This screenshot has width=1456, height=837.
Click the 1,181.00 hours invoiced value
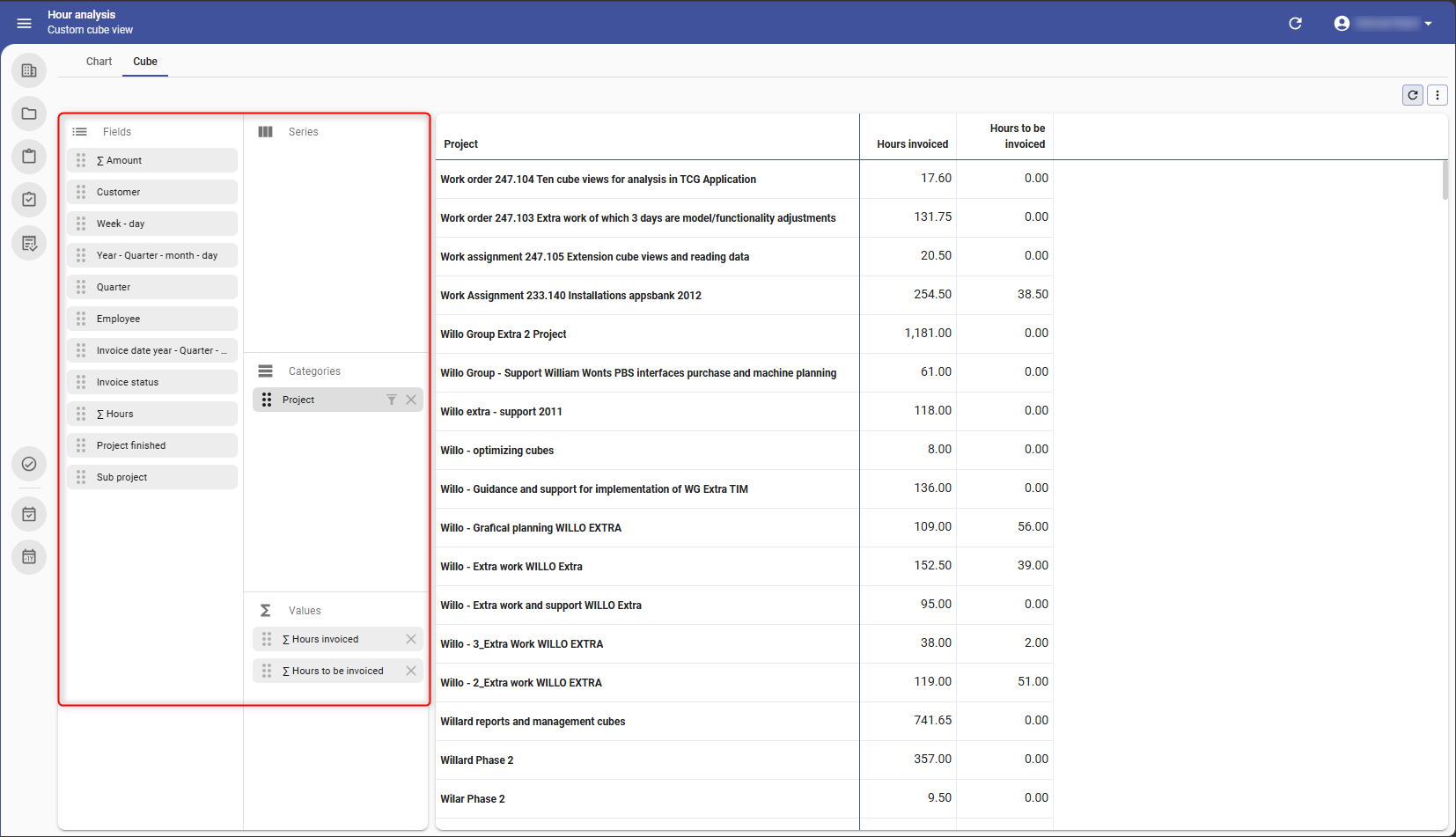(928, 333)
